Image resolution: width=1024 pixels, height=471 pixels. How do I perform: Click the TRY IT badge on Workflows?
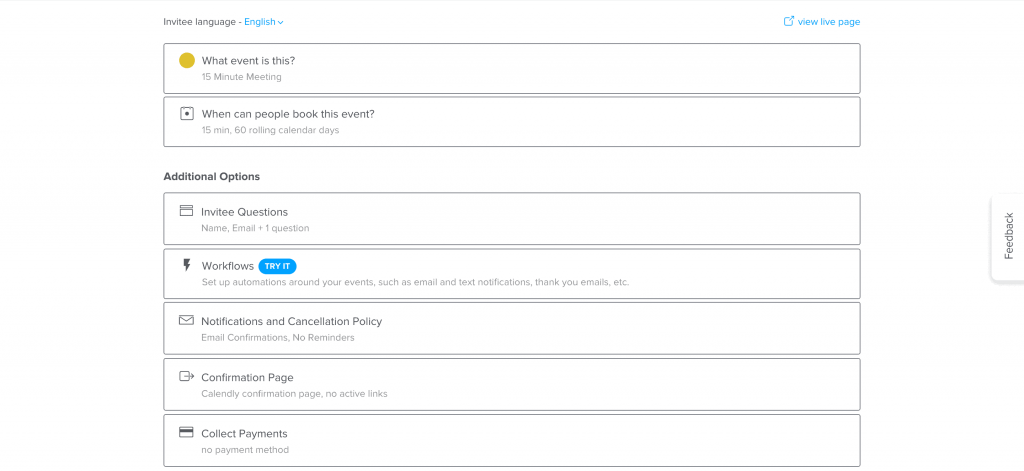278,266
